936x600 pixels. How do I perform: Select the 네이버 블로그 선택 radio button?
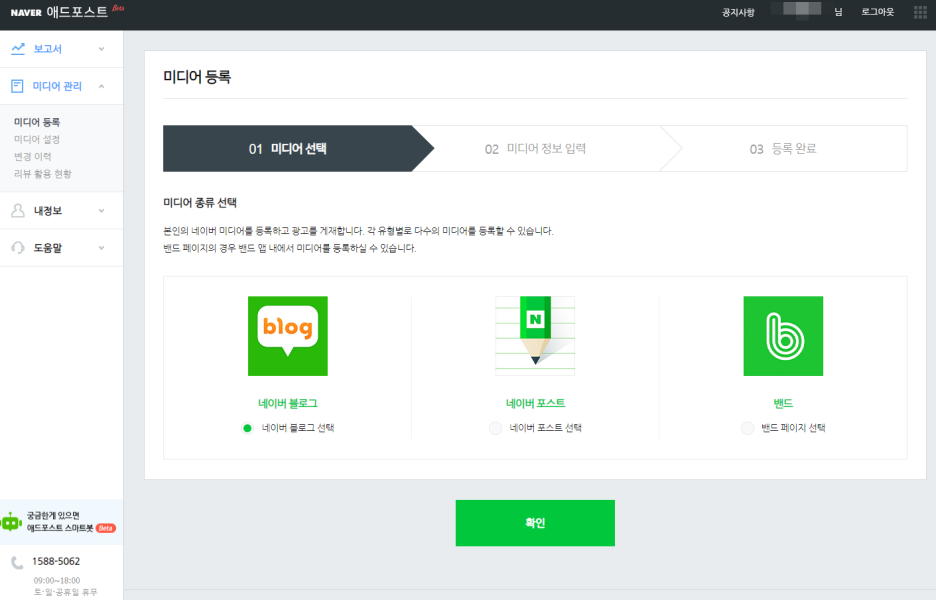(x=247, y=428)
